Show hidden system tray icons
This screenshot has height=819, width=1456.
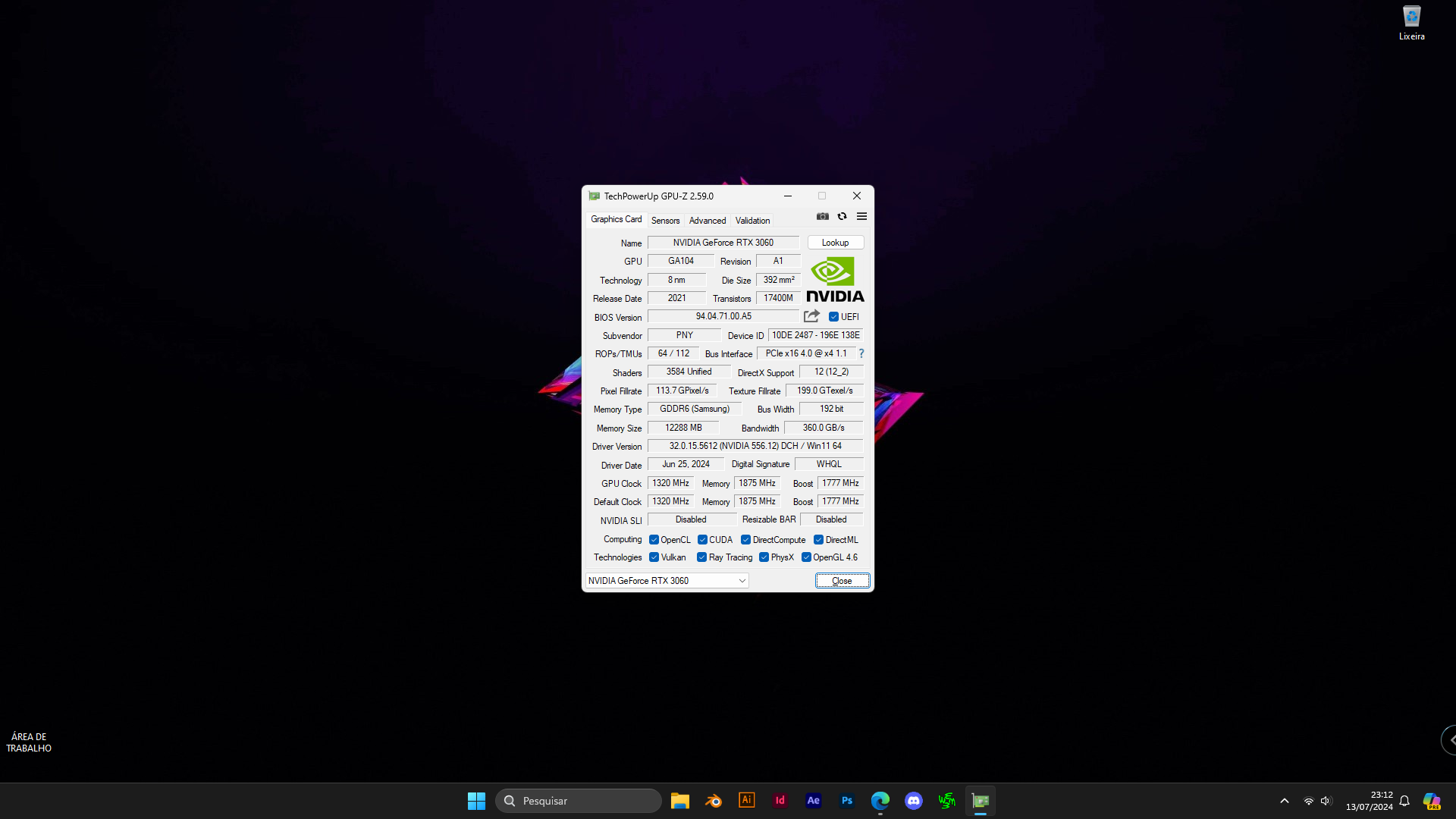click(x=1284, y=801)
